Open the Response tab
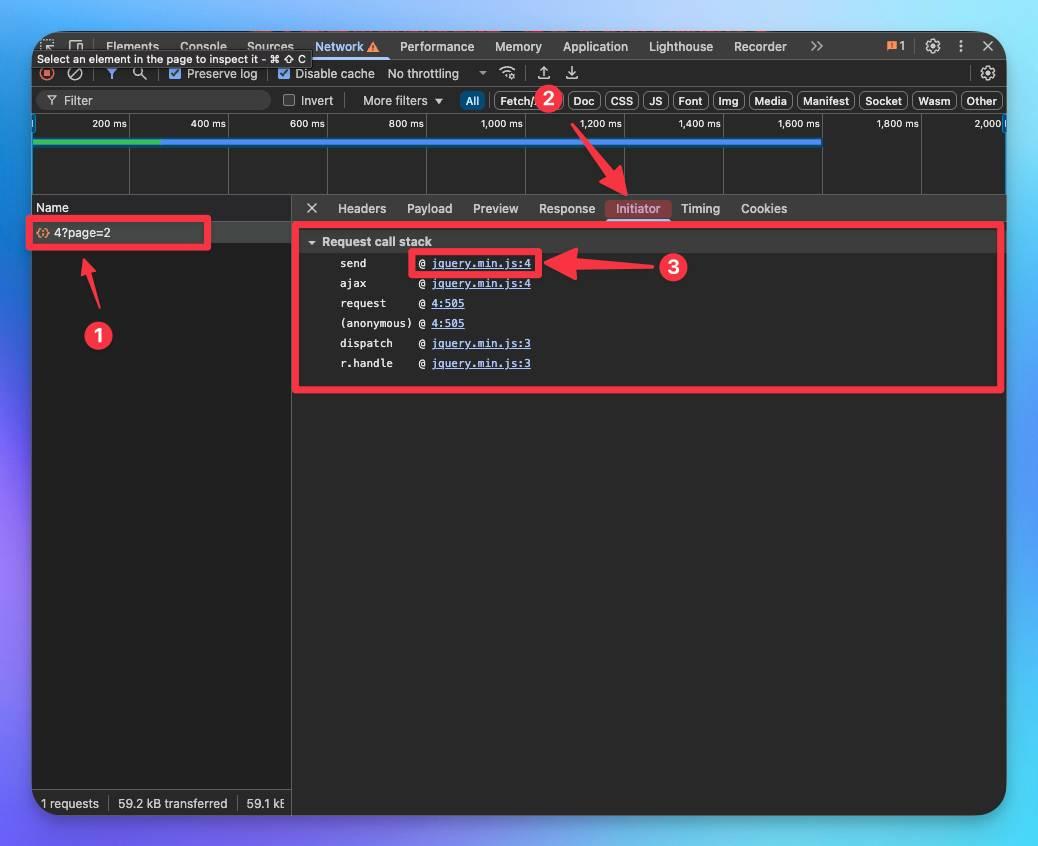 [567, 209]
